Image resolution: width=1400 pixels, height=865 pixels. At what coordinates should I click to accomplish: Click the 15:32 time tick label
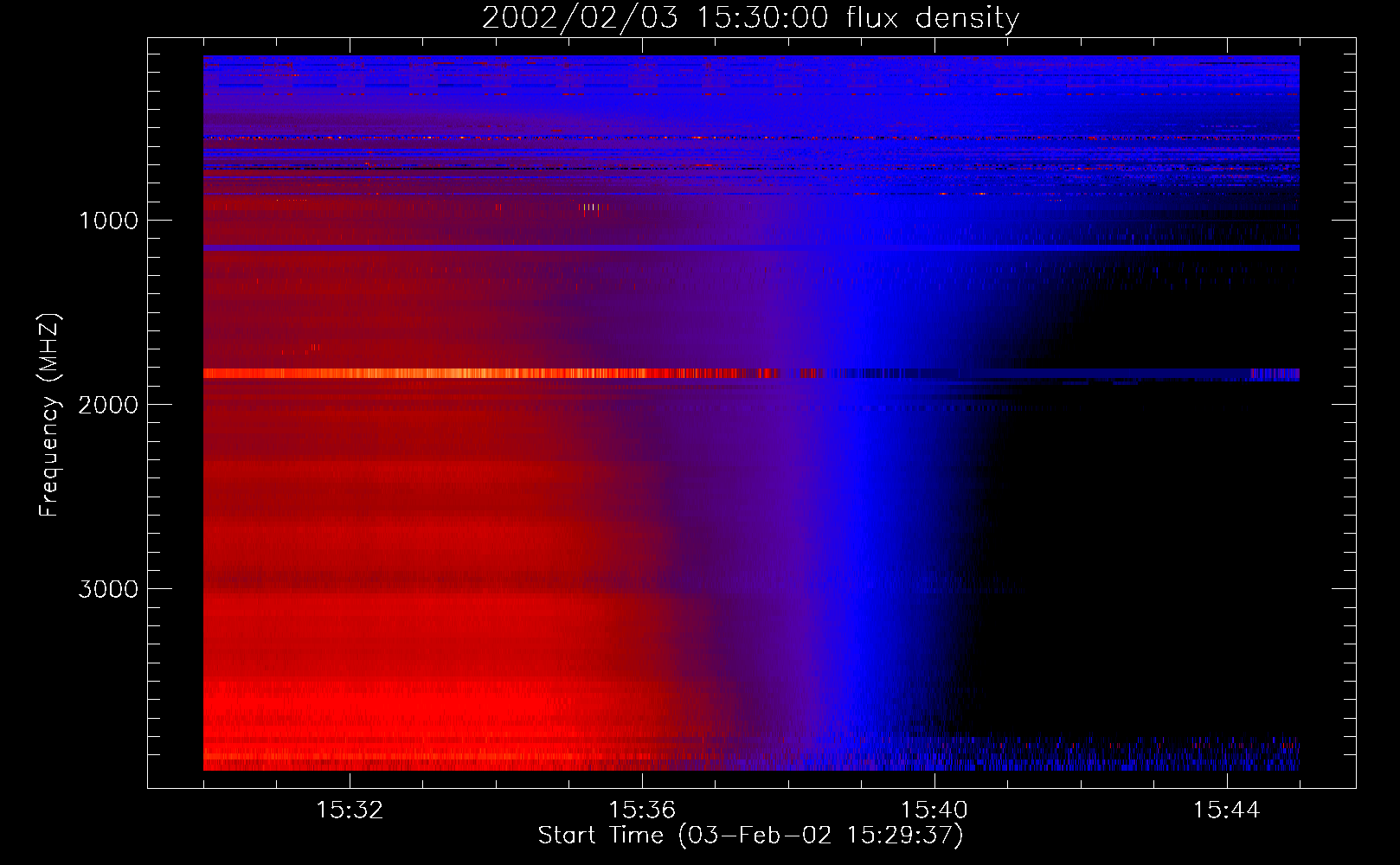coord(350,811)
